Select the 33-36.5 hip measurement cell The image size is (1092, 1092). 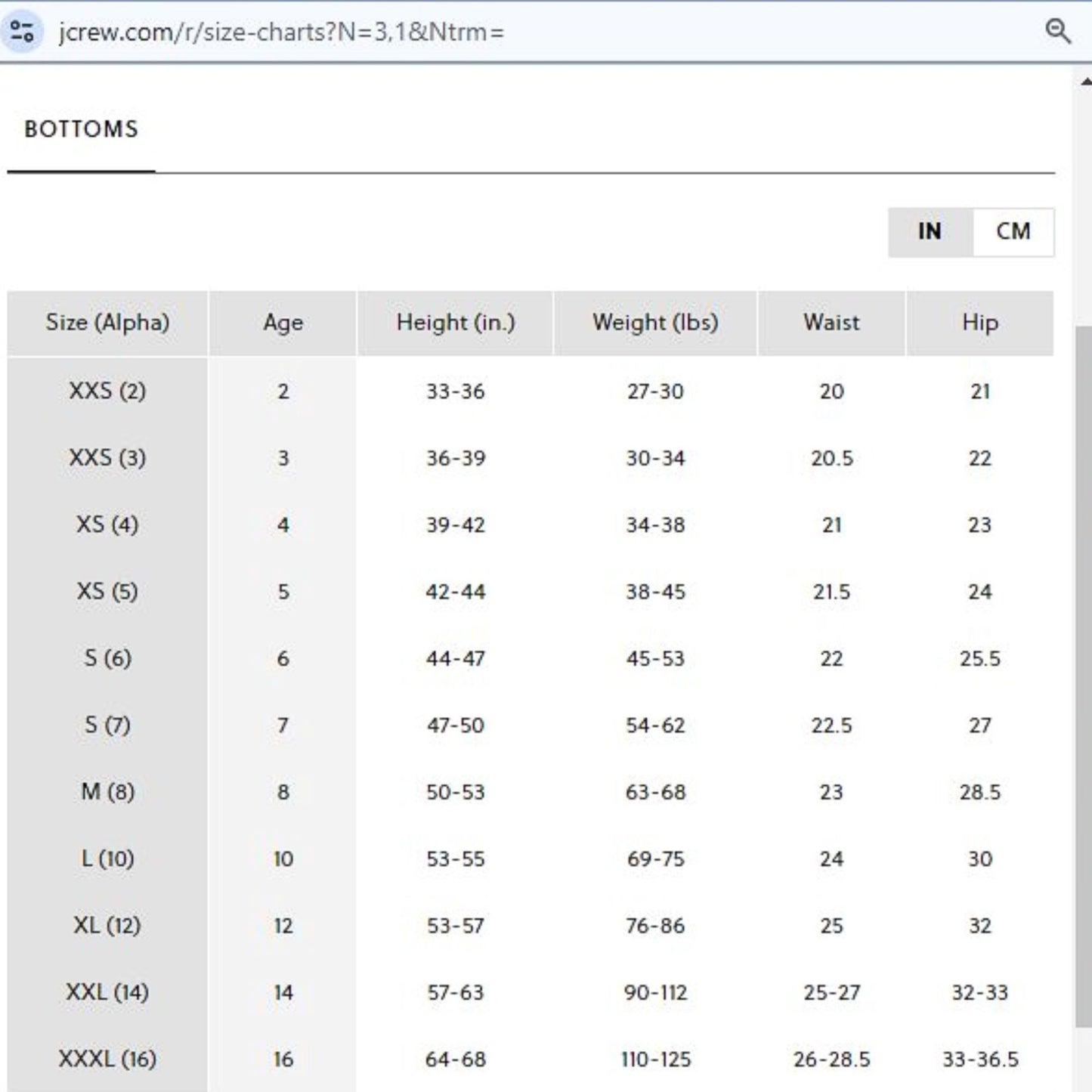979,1060
